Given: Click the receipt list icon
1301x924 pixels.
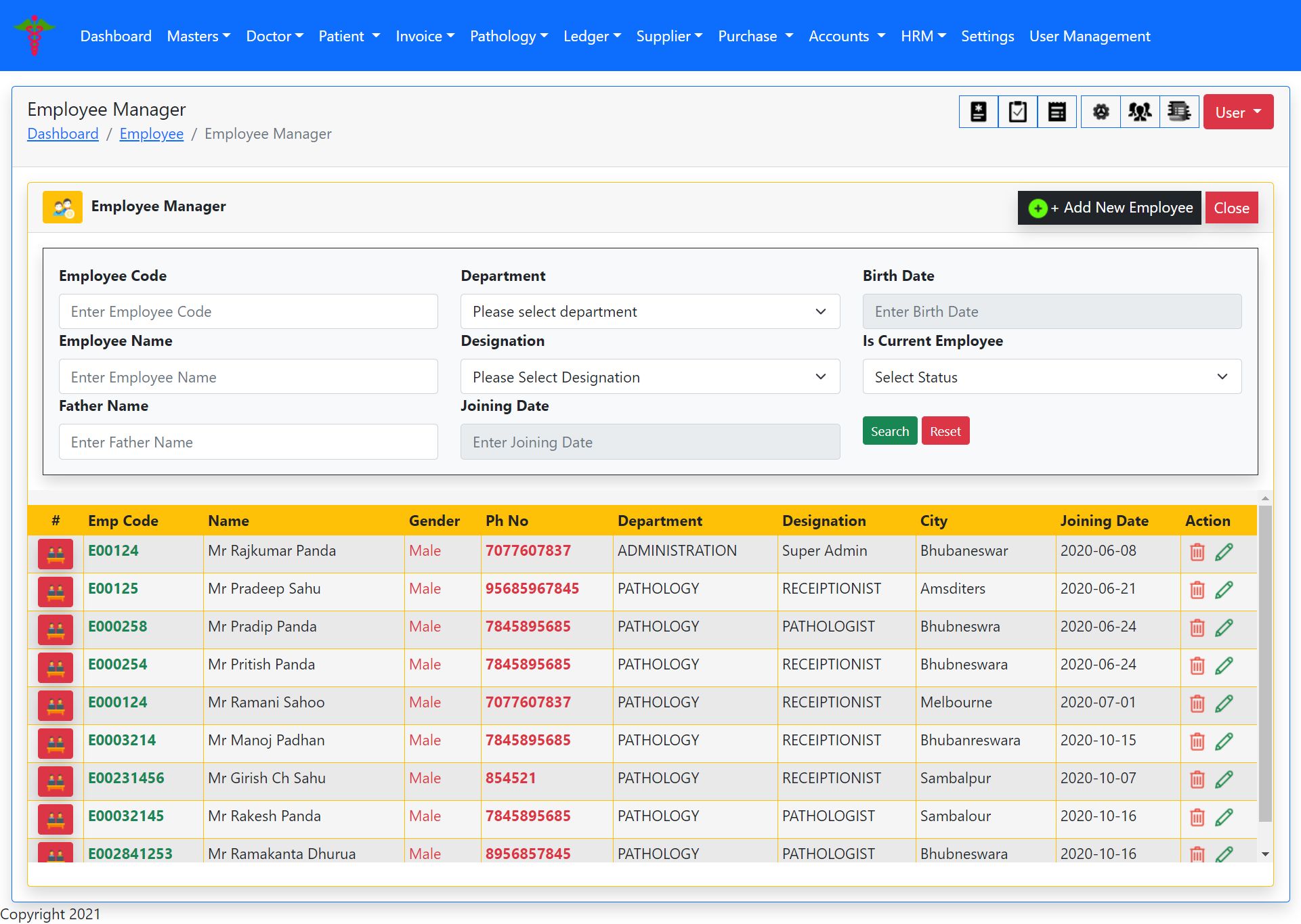Looking at the screenshot, I should [1057, 112].
